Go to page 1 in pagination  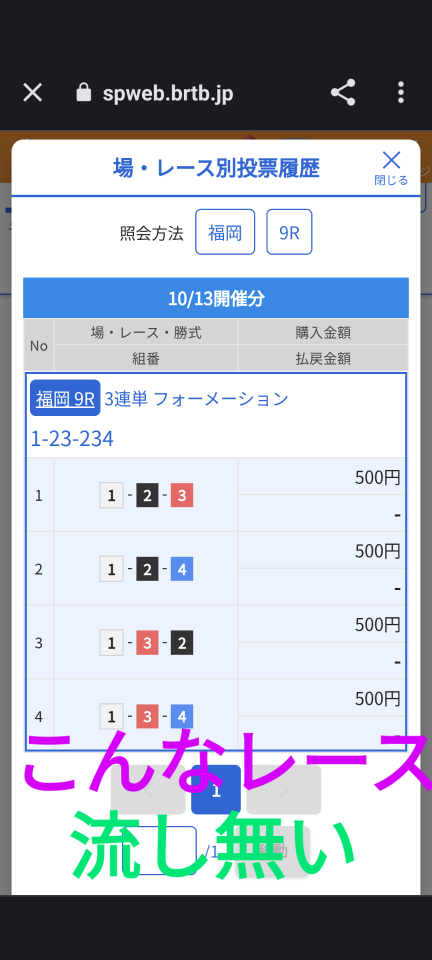pyautogui.click(x=215, y=790)
